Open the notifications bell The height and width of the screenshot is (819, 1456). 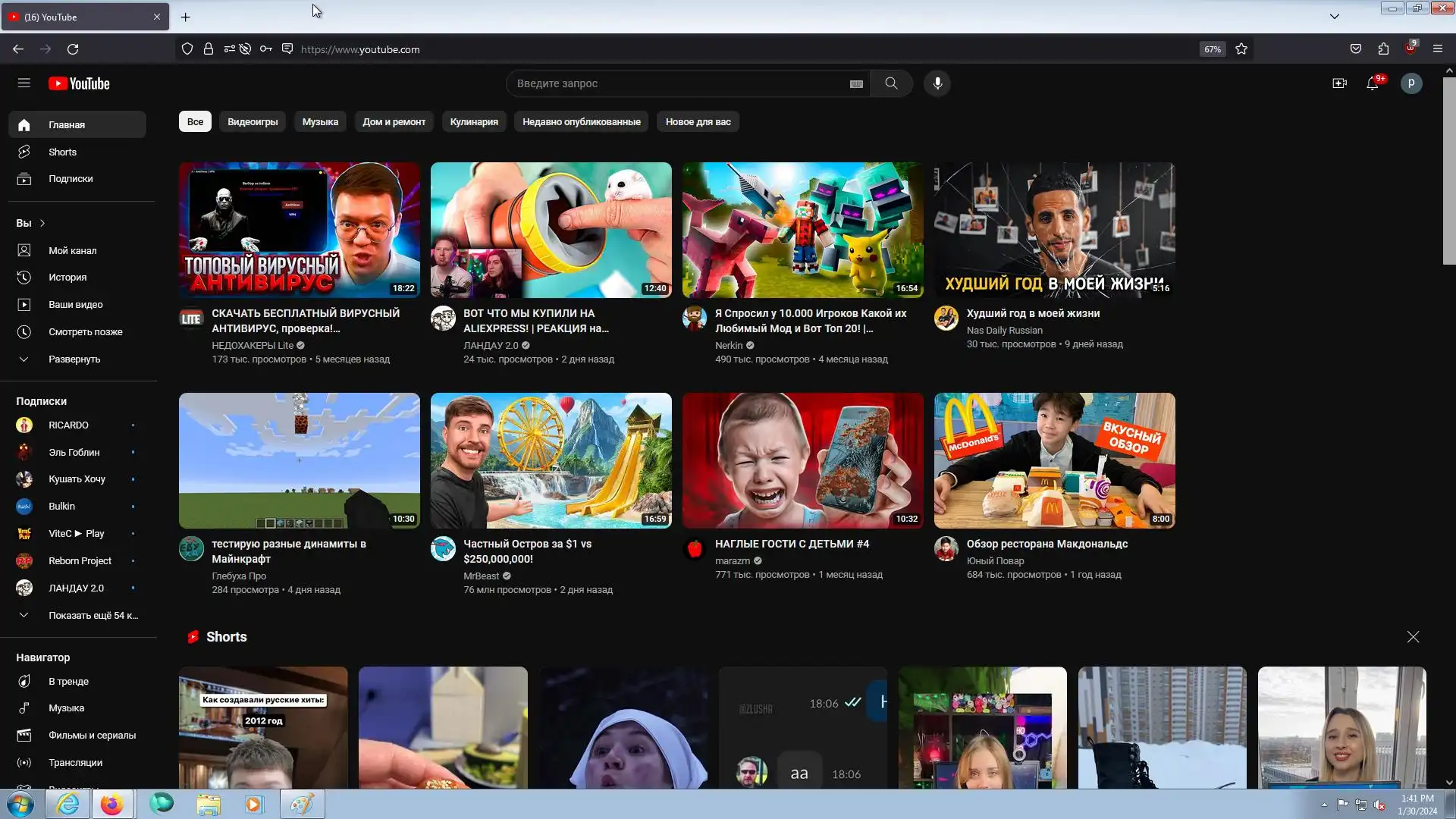1373,83
